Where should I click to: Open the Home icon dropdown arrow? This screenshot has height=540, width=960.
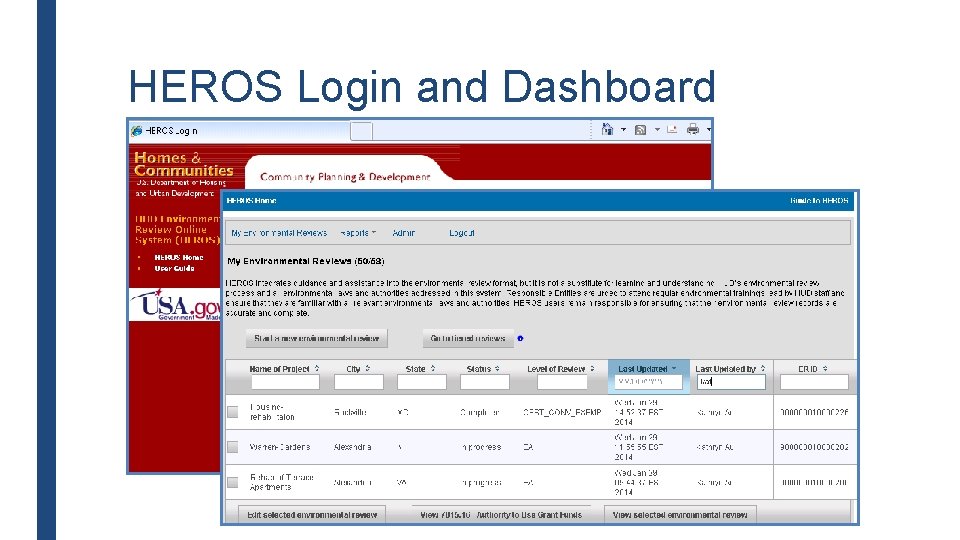[623, 130]
